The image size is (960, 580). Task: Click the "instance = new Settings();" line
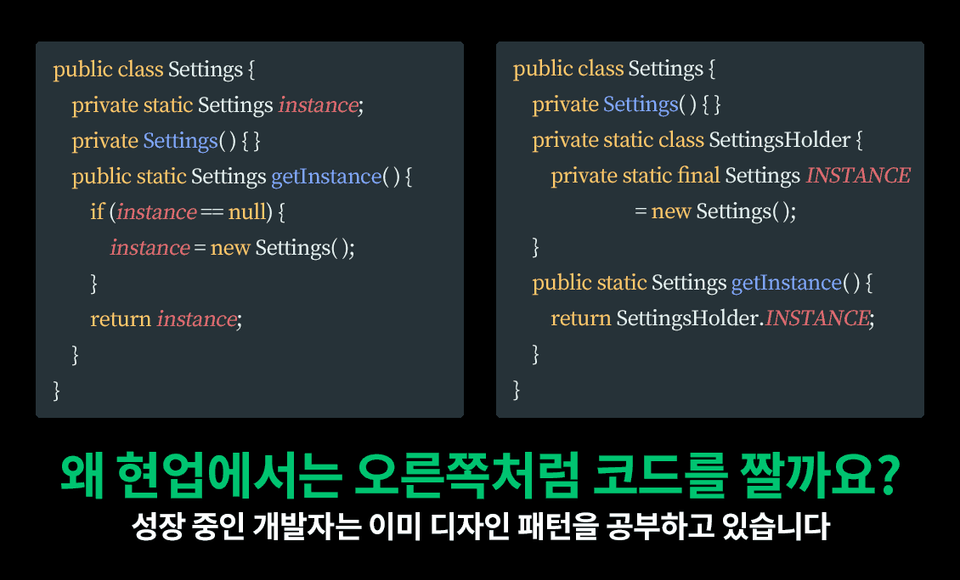click(x=232, y=247)
